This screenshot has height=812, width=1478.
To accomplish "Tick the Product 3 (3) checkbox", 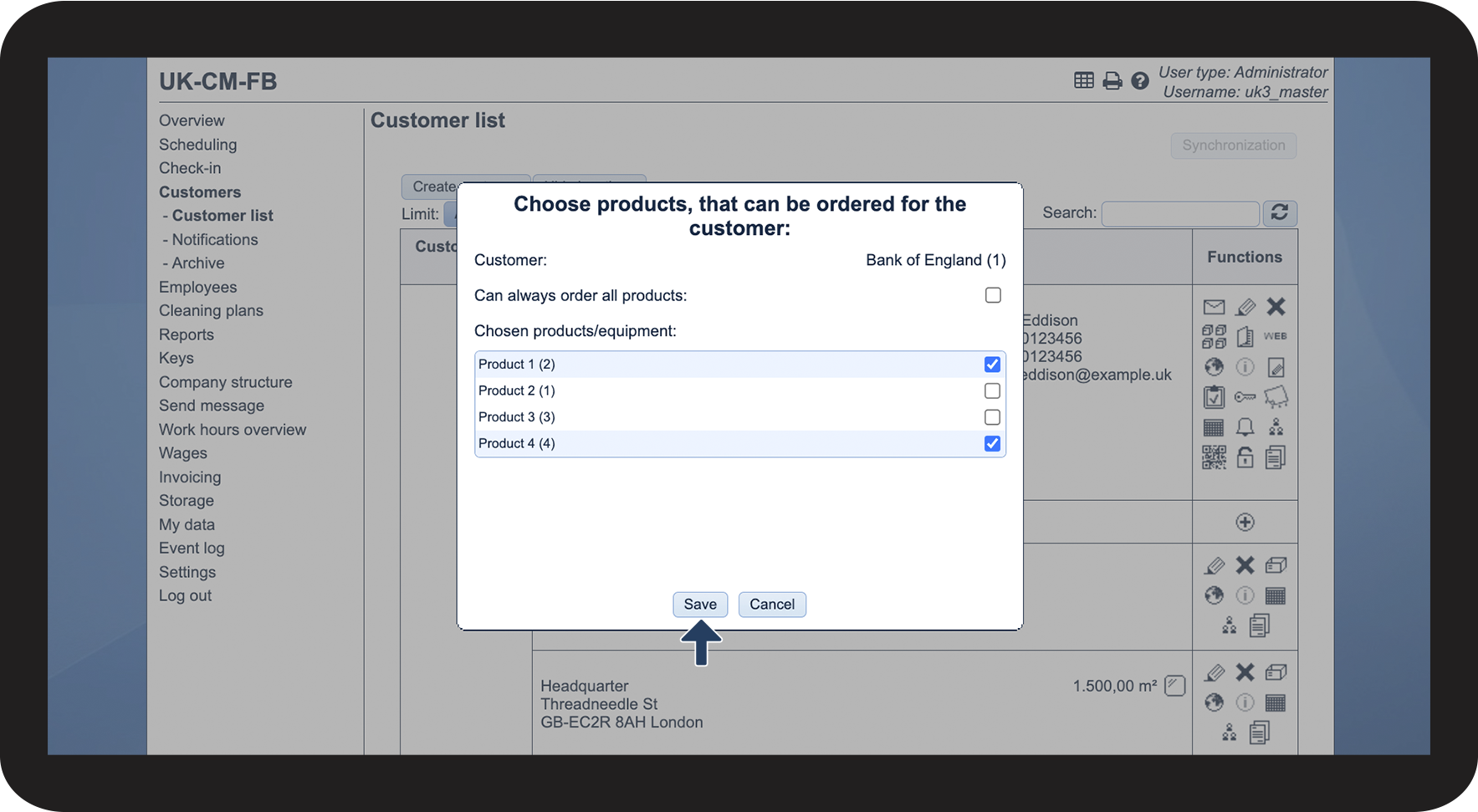I will 992,417.
